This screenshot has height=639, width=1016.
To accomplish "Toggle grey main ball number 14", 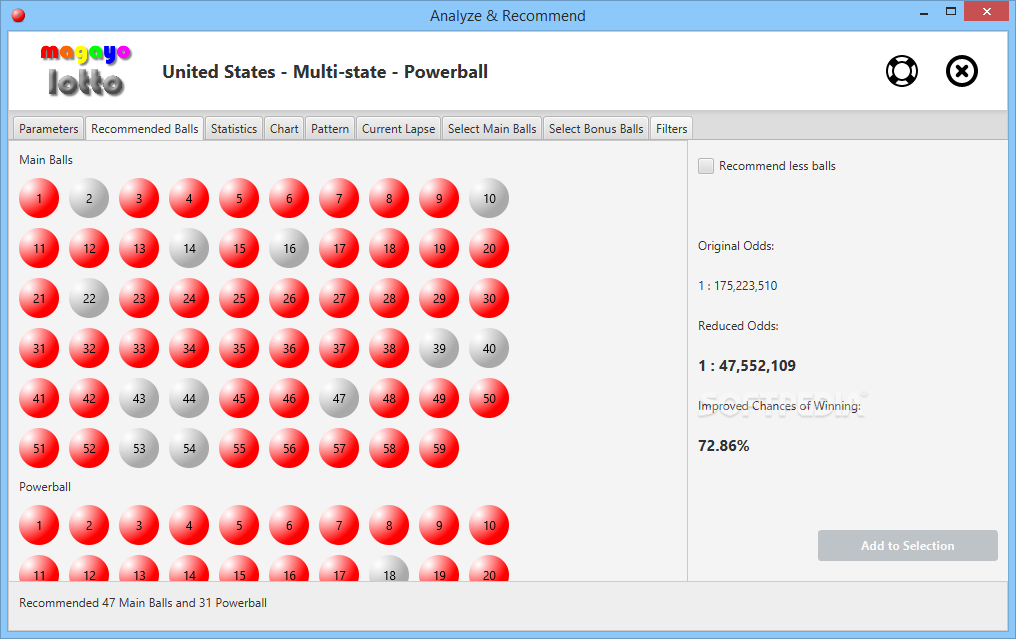I will pyautogui.click(x=189, y=248).
